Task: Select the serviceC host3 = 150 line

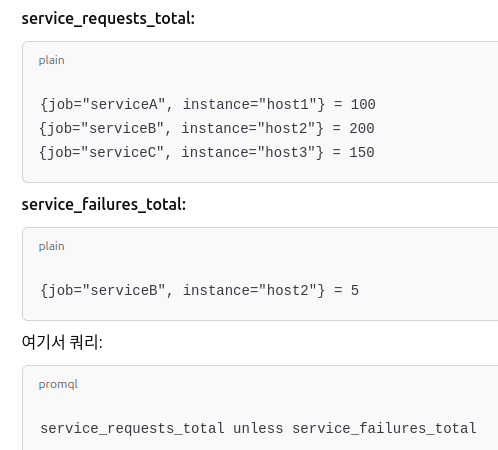Action: (207, 153)
